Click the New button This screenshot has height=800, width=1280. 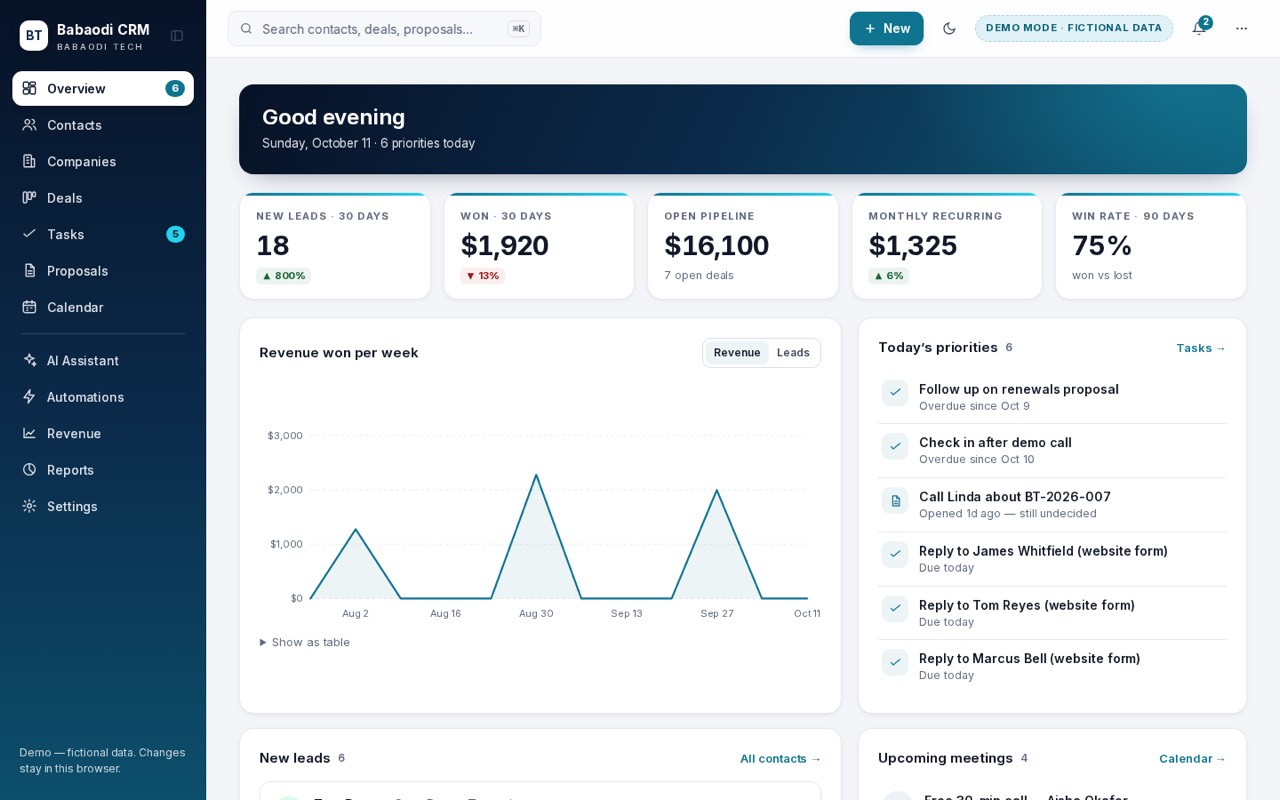(886, 28)
